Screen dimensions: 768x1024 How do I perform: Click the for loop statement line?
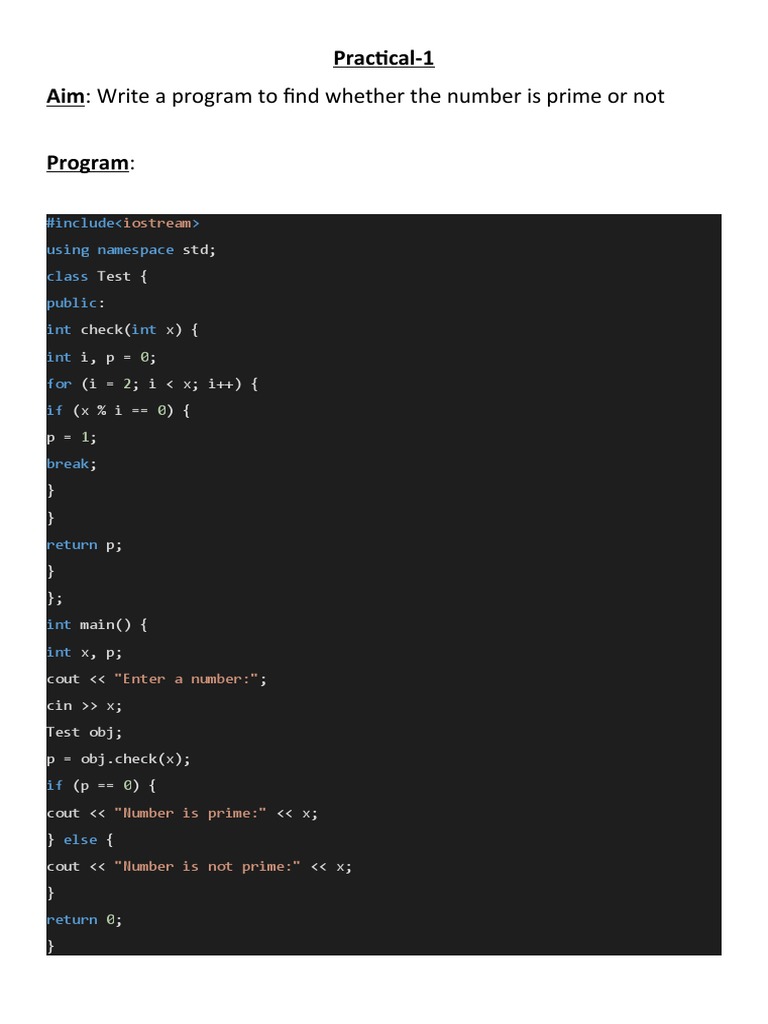pyautogui.click(x=152, y=384)
